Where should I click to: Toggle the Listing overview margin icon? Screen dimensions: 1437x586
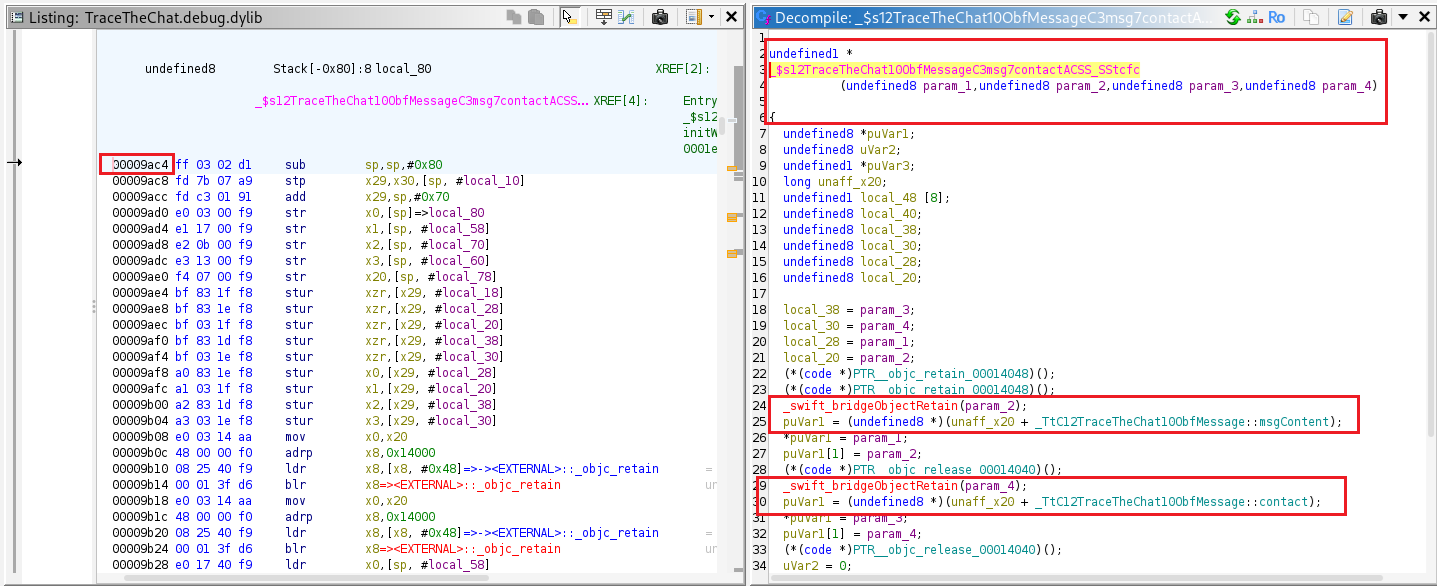(x=693, y=17)
